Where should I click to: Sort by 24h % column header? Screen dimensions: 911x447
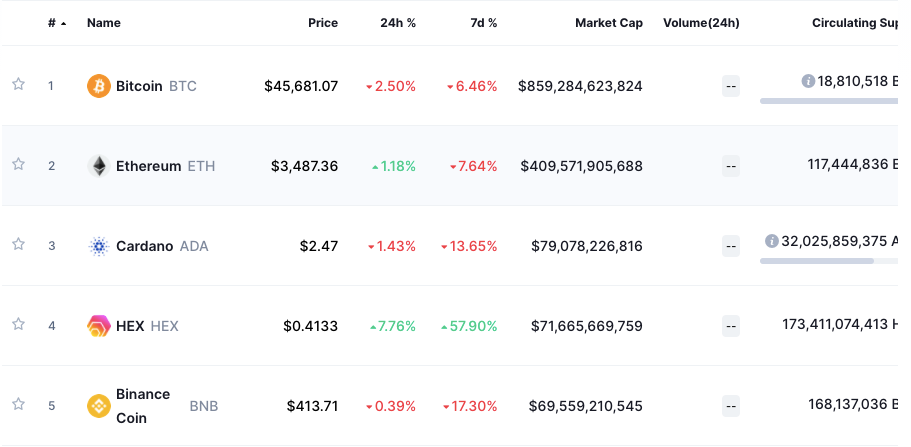[397, 23]
